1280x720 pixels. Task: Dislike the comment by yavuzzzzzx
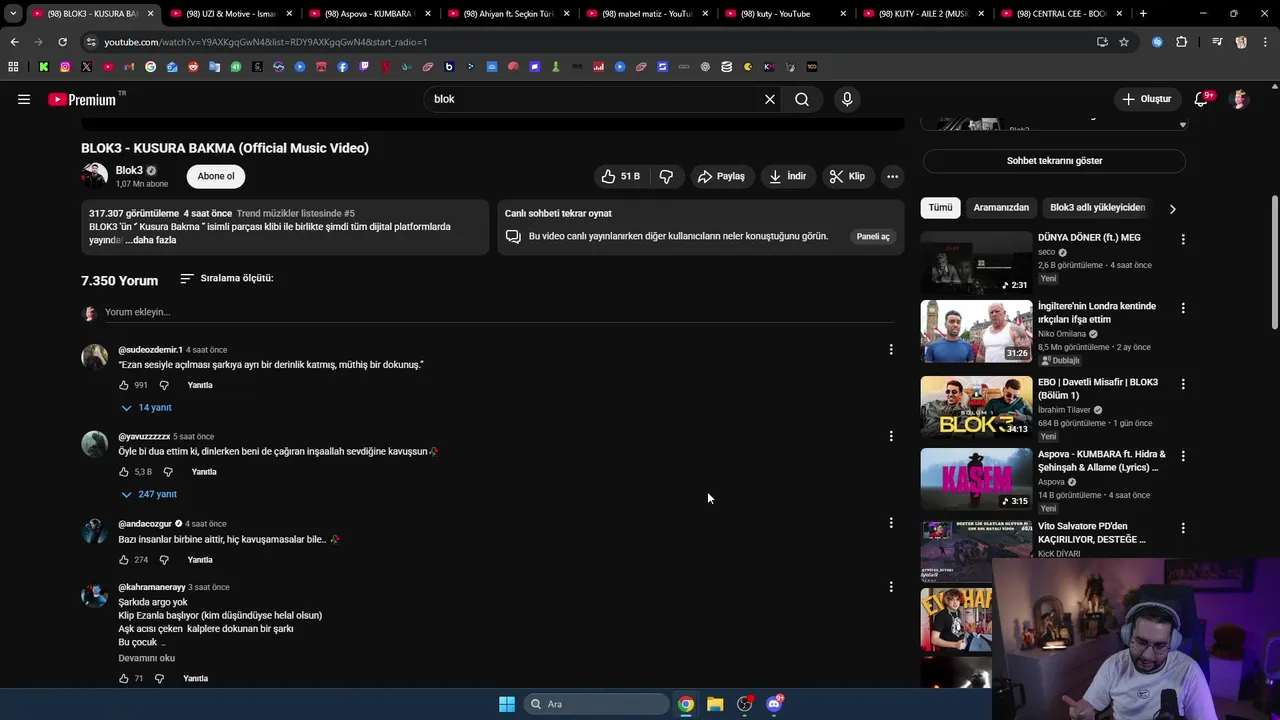(x=168, y=472)
